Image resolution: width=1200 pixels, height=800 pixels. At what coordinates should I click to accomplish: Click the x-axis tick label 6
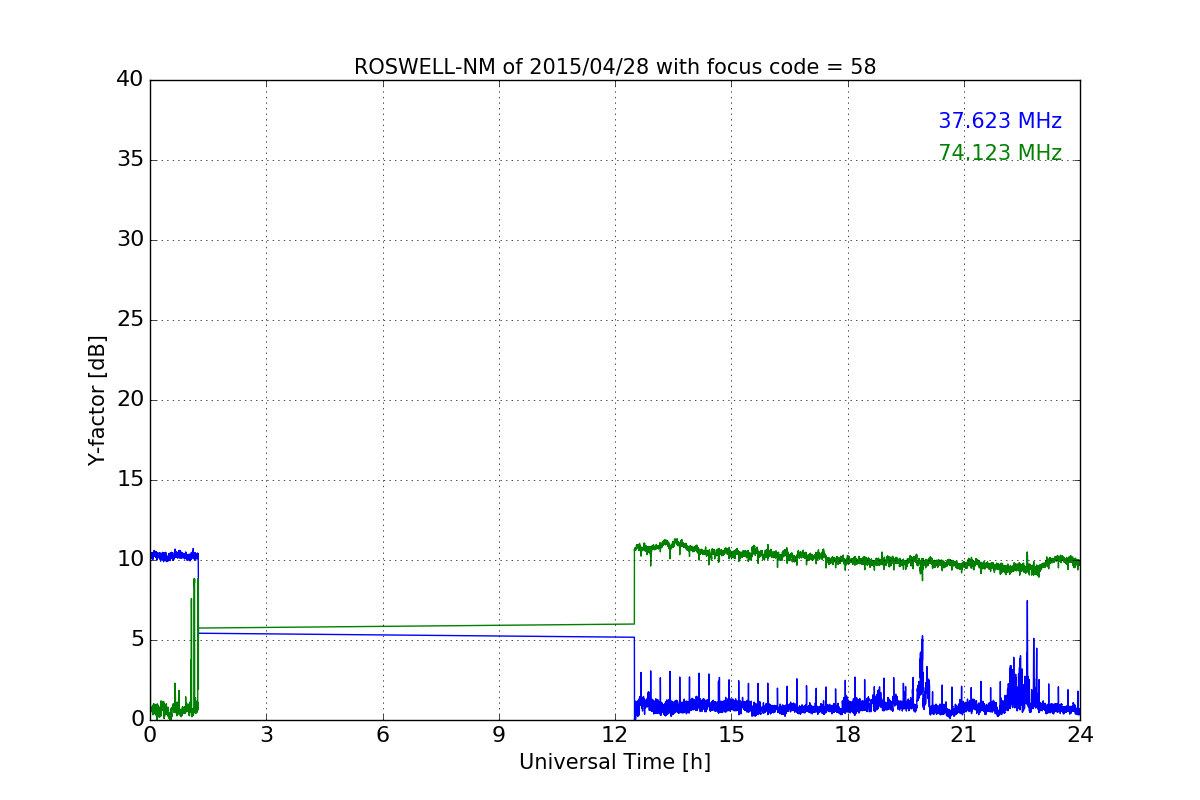pos(383,734)
